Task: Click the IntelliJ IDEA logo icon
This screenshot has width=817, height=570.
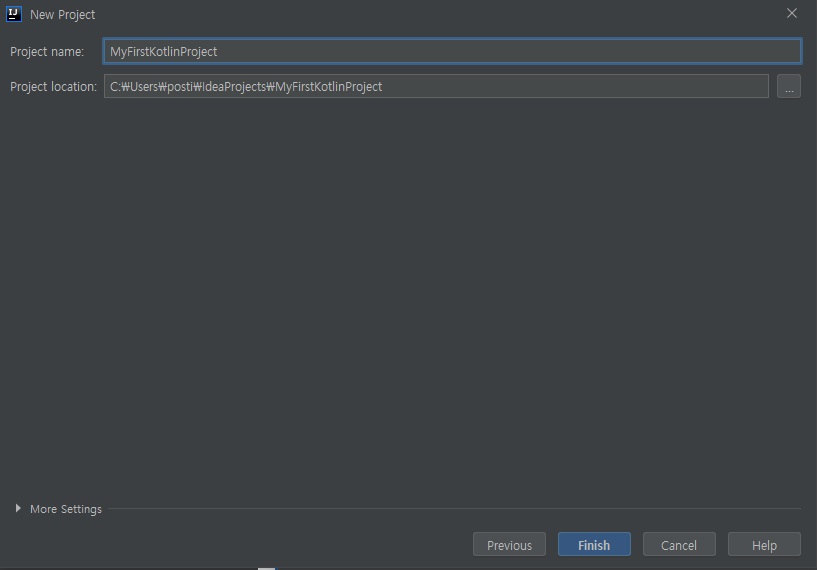Action: [x=14, y=14]
